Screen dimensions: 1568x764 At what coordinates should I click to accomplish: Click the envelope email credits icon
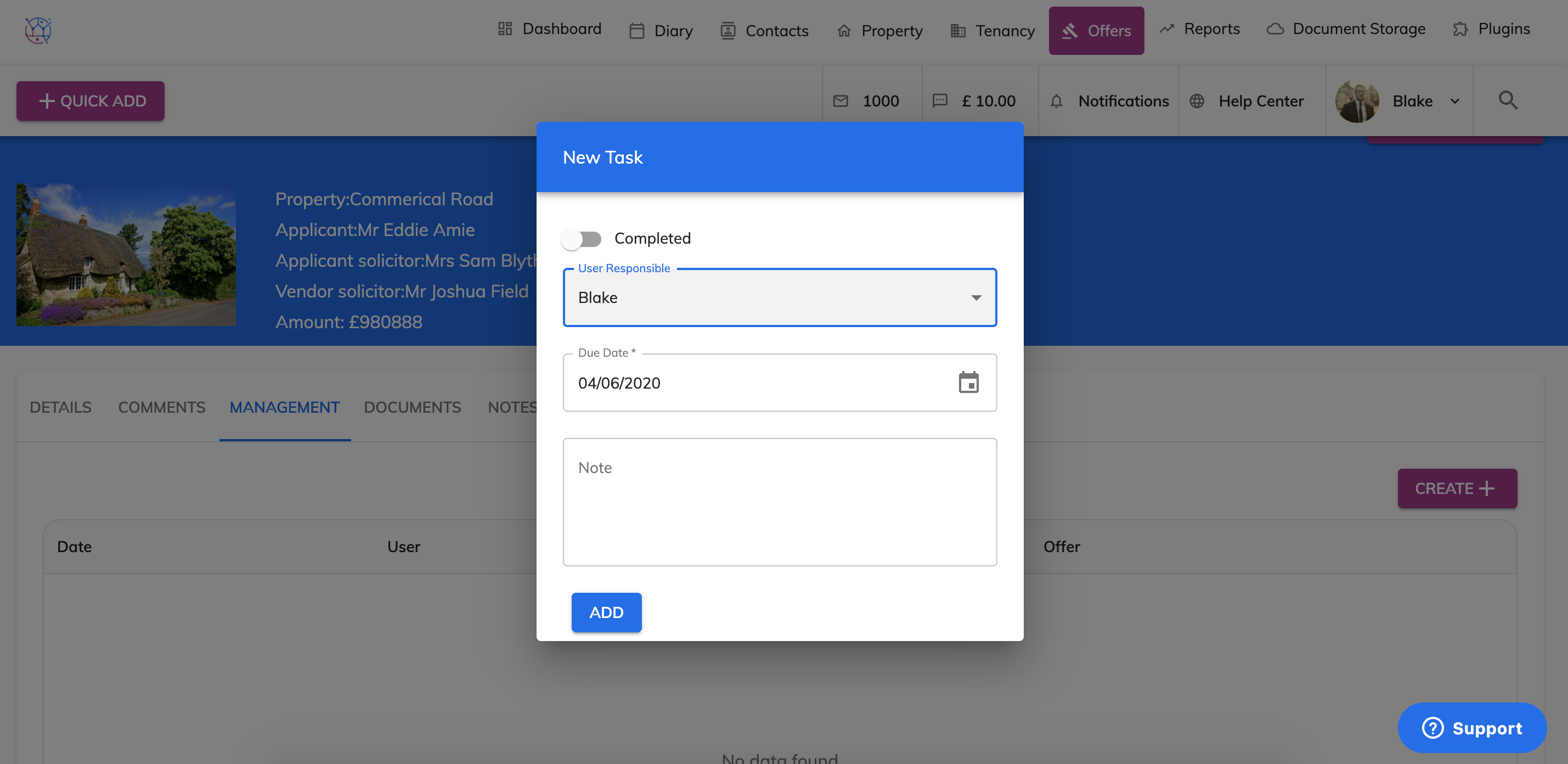pos(840,101)
